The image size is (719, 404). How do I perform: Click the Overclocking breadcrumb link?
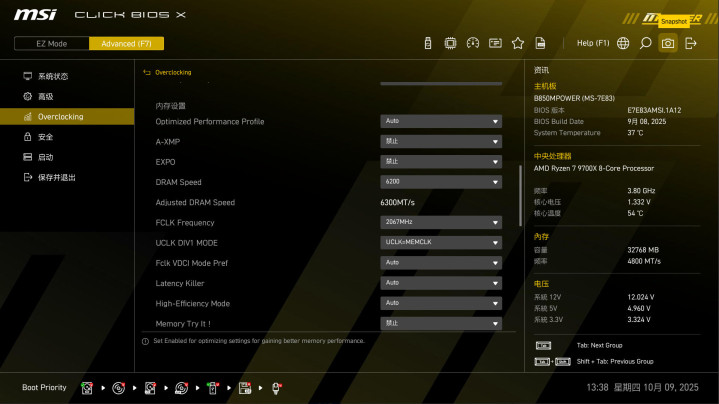point(173,72)
